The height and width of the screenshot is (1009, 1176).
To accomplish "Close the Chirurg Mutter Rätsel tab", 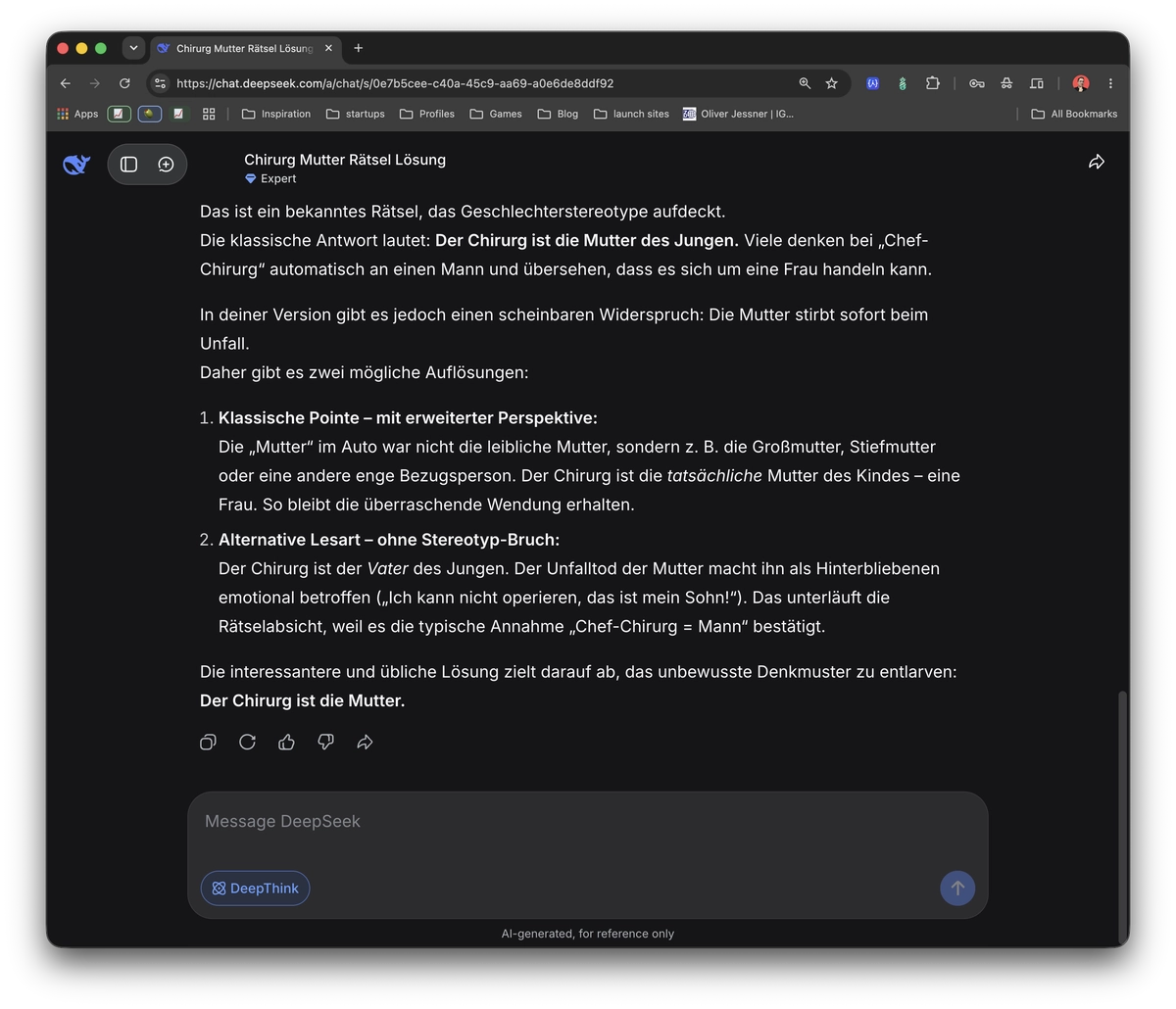I will tap(328, 48).
